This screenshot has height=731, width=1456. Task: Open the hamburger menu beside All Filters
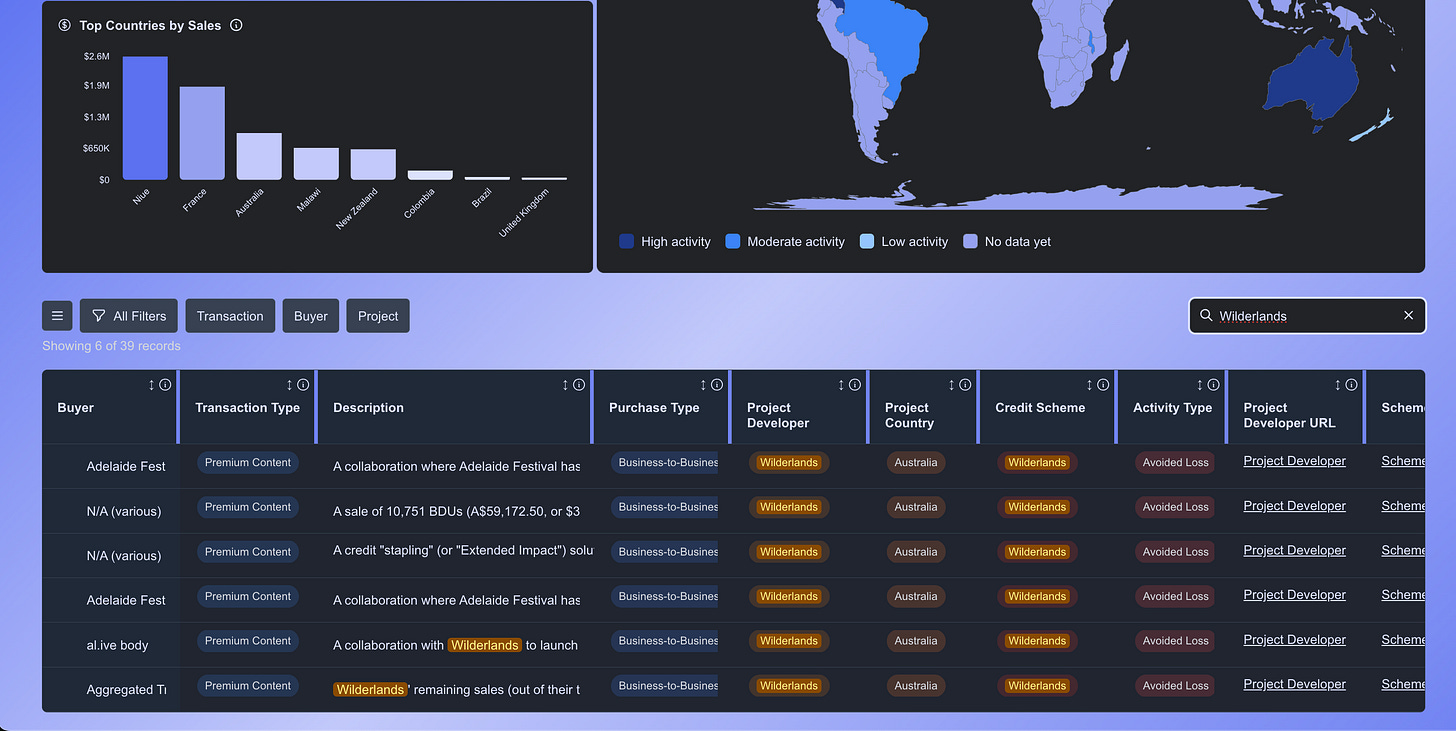click(57, 316)
